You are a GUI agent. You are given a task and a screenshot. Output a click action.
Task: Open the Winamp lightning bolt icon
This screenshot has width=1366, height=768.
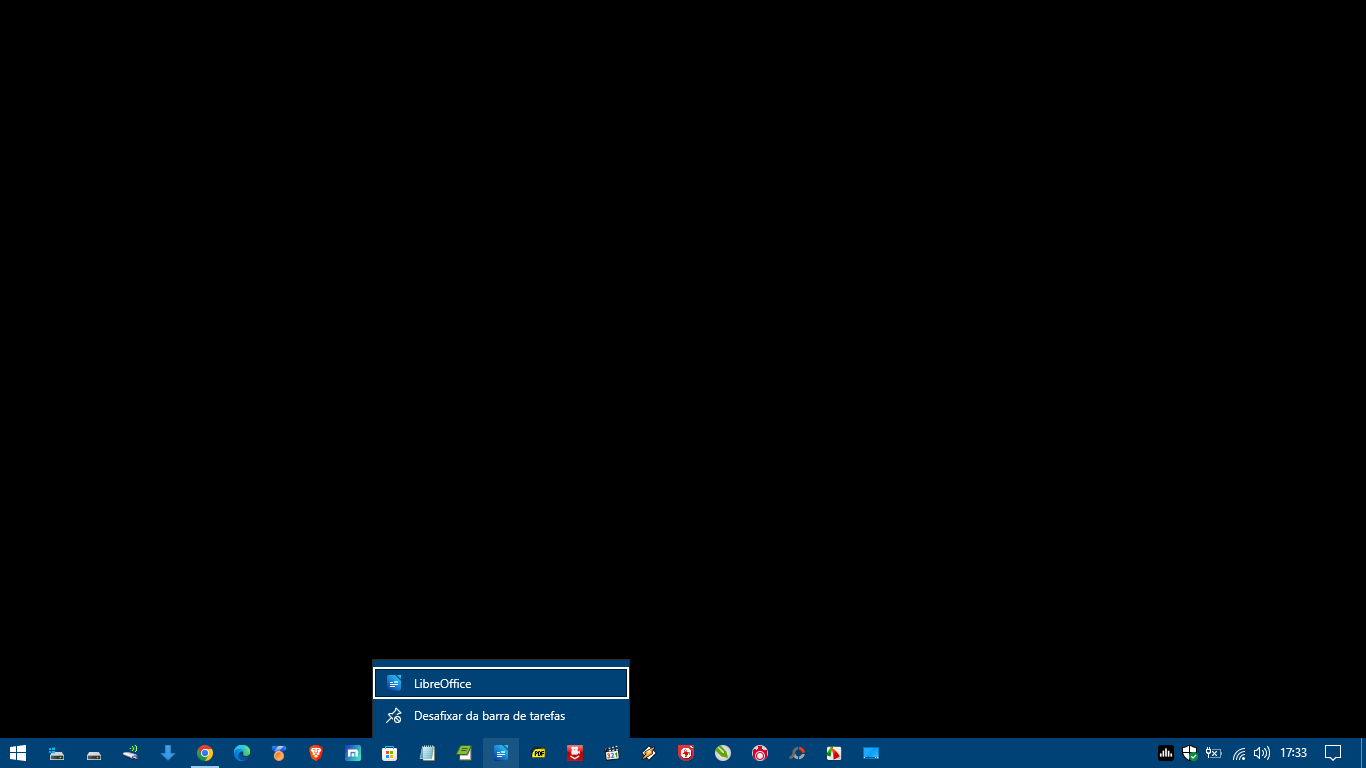point(649,753)
